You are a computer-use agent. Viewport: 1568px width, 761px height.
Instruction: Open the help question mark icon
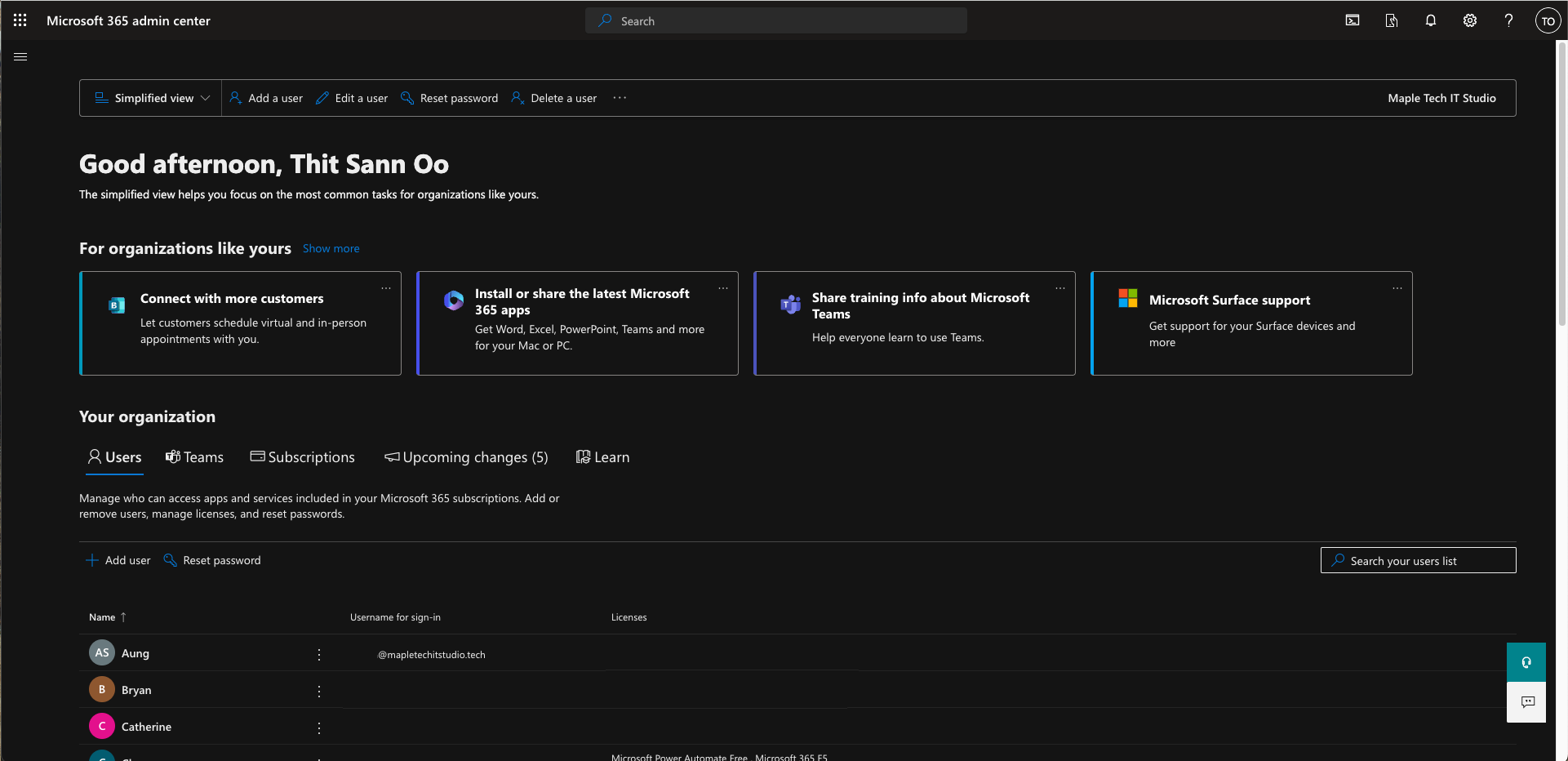(x=1509, y=20)
